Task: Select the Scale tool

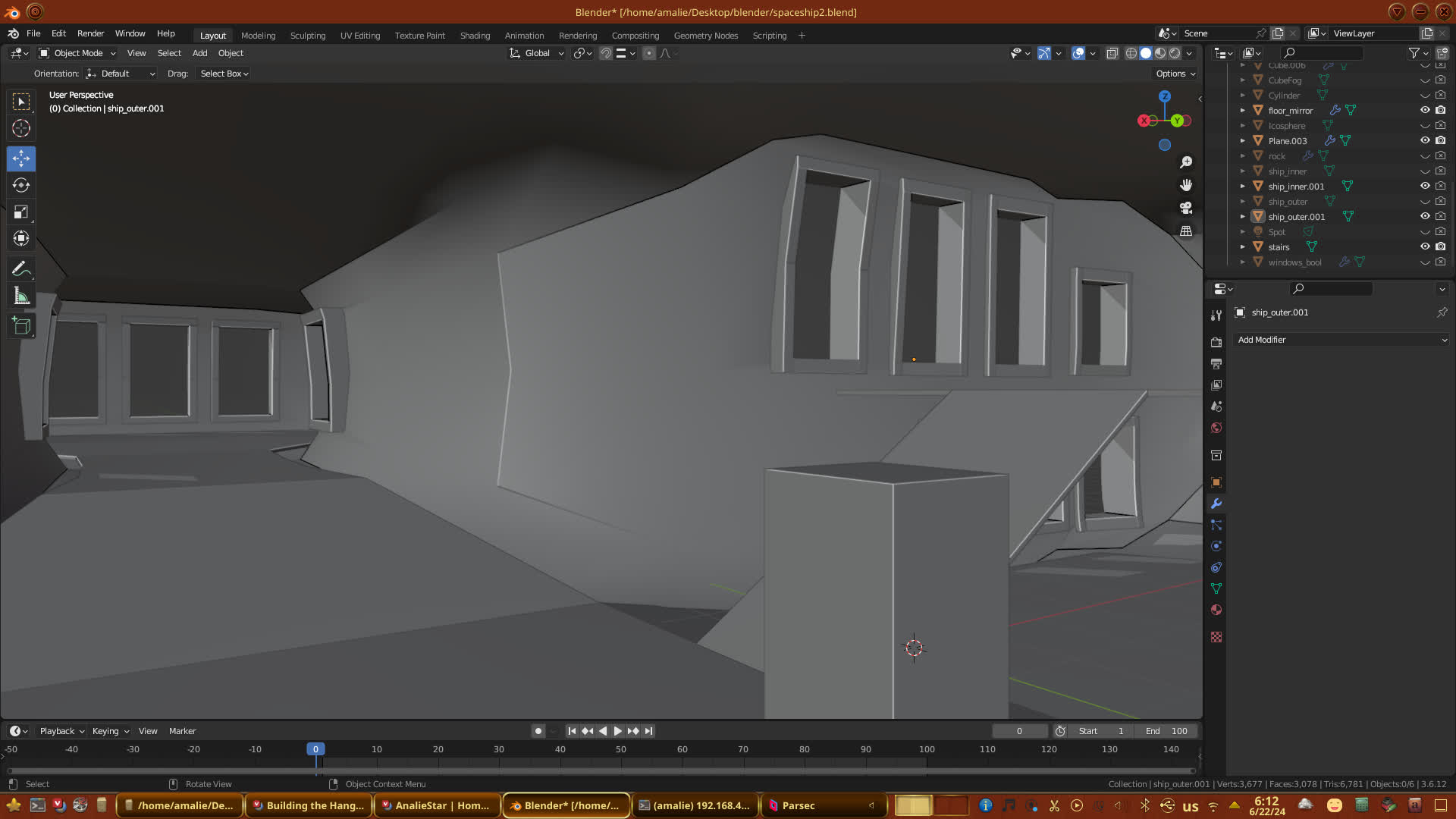Action: click(x=21, y=212)
